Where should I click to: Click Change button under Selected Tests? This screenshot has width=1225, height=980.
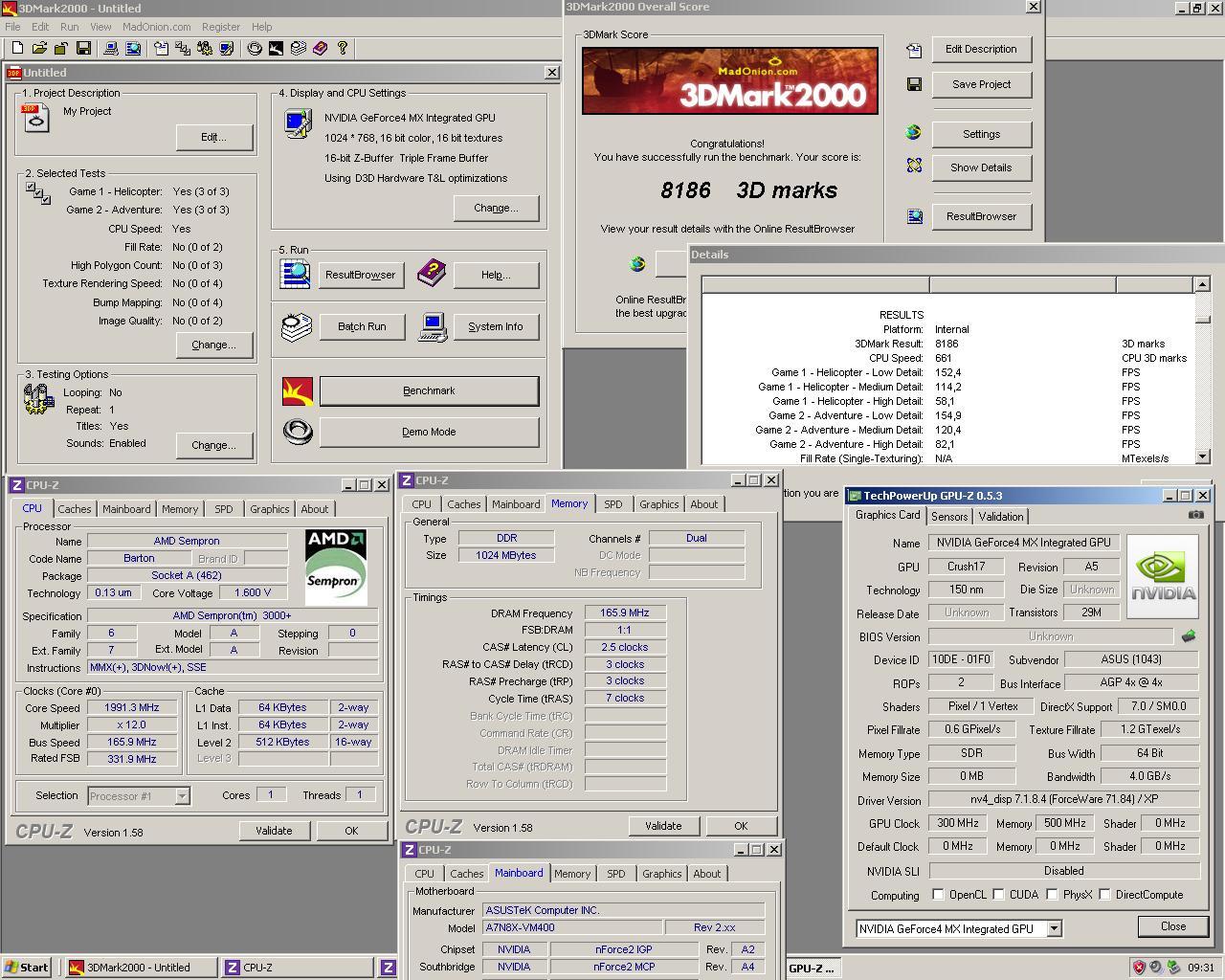(x=213, y=345)
